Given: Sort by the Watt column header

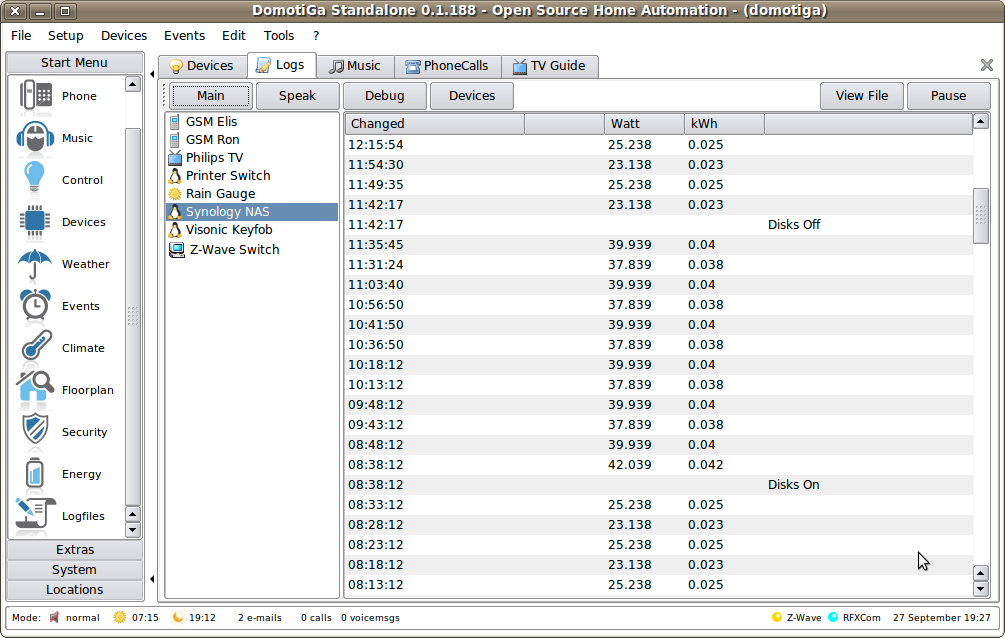Looking at the screenshot, I should (644, 124).
